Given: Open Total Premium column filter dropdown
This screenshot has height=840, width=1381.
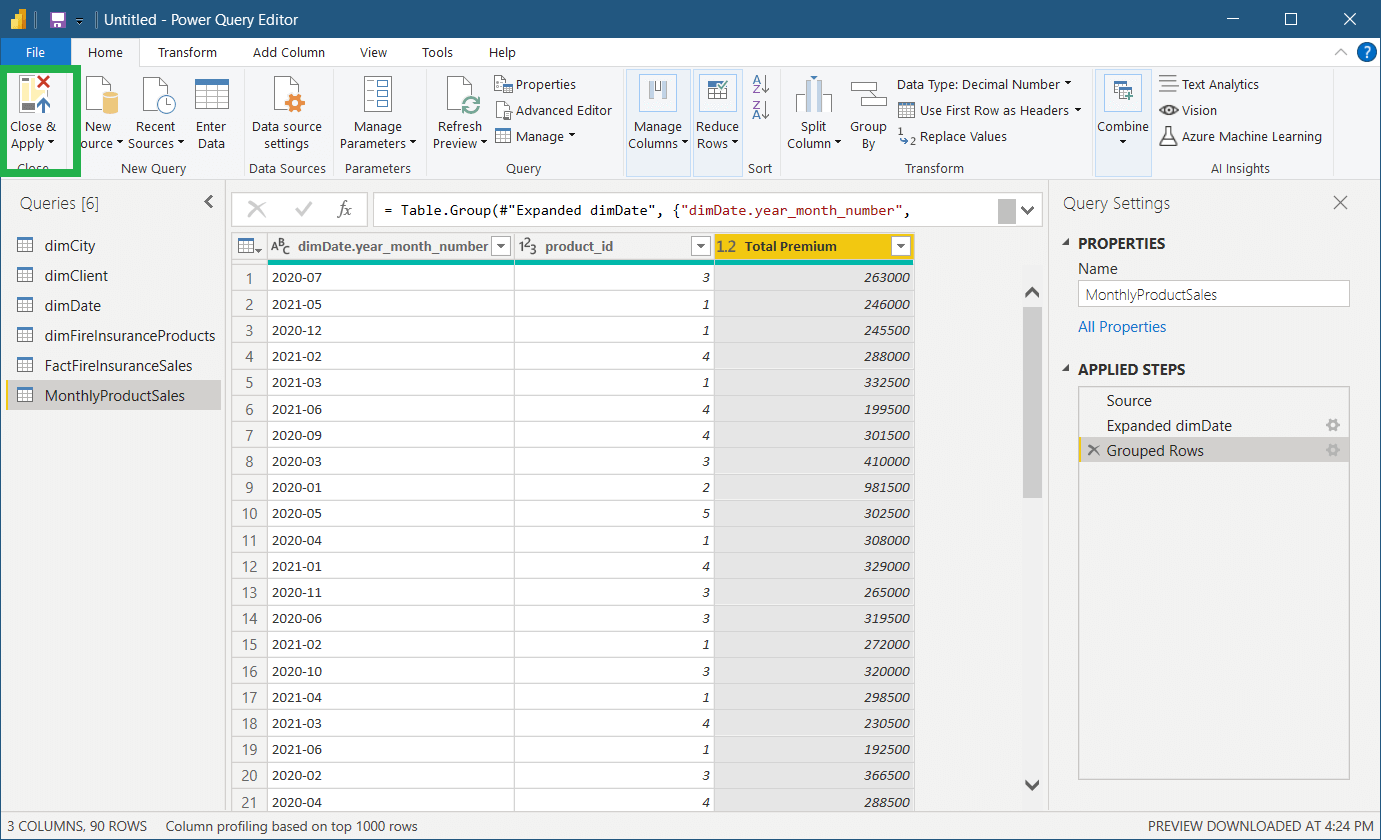Looking at the screenshot, I should tap(901, 246).
